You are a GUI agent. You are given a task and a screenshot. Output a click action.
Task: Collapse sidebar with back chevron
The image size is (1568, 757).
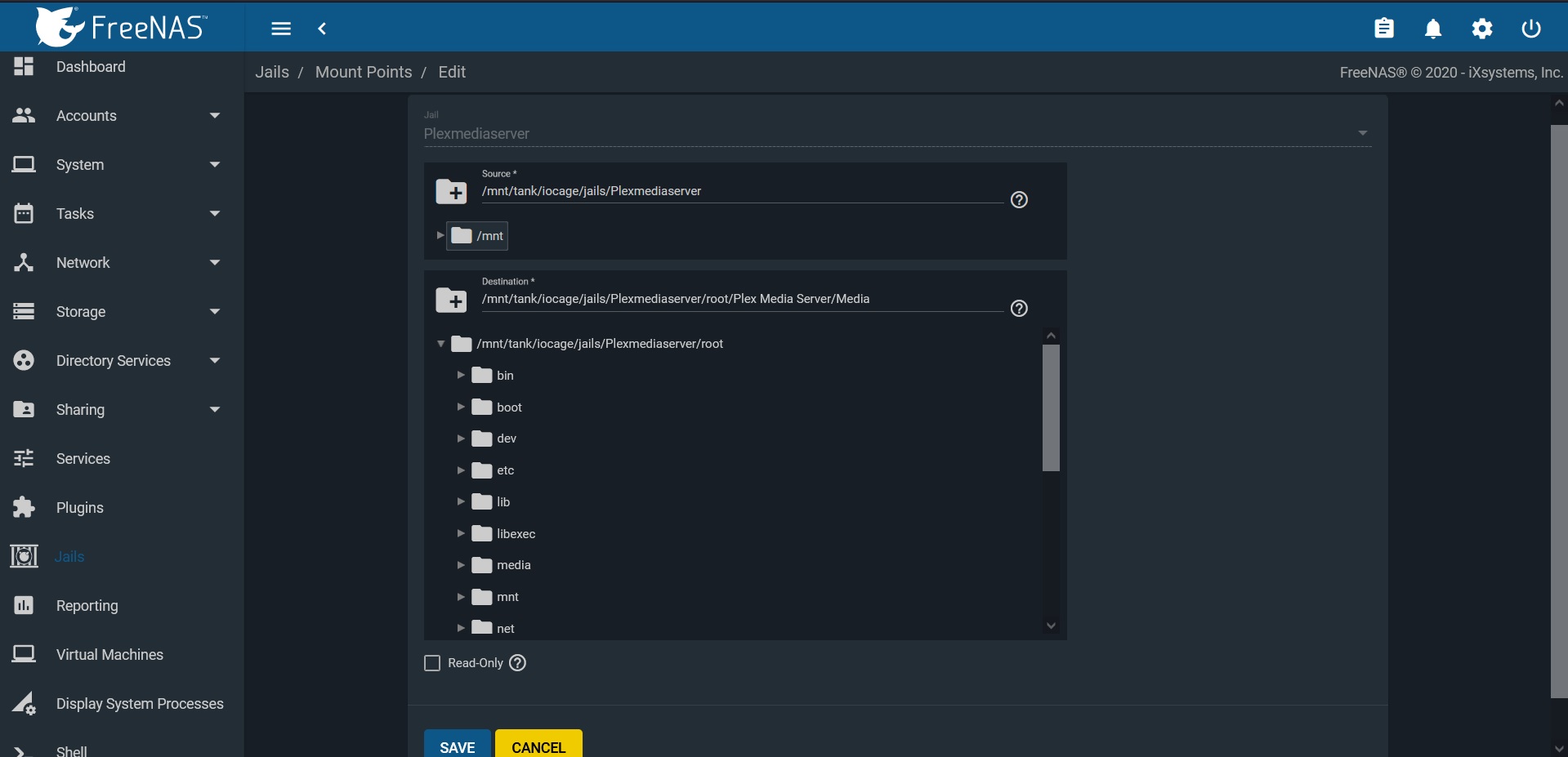[322, 29]
